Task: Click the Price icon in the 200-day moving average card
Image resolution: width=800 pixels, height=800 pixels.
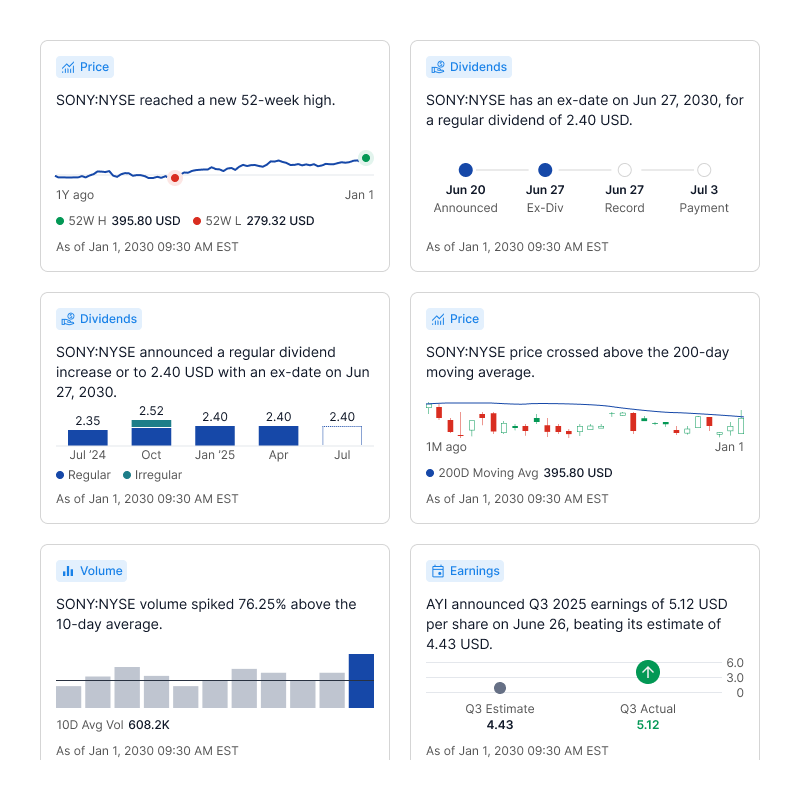Action: pyautogui.click(x=438, y=319)
